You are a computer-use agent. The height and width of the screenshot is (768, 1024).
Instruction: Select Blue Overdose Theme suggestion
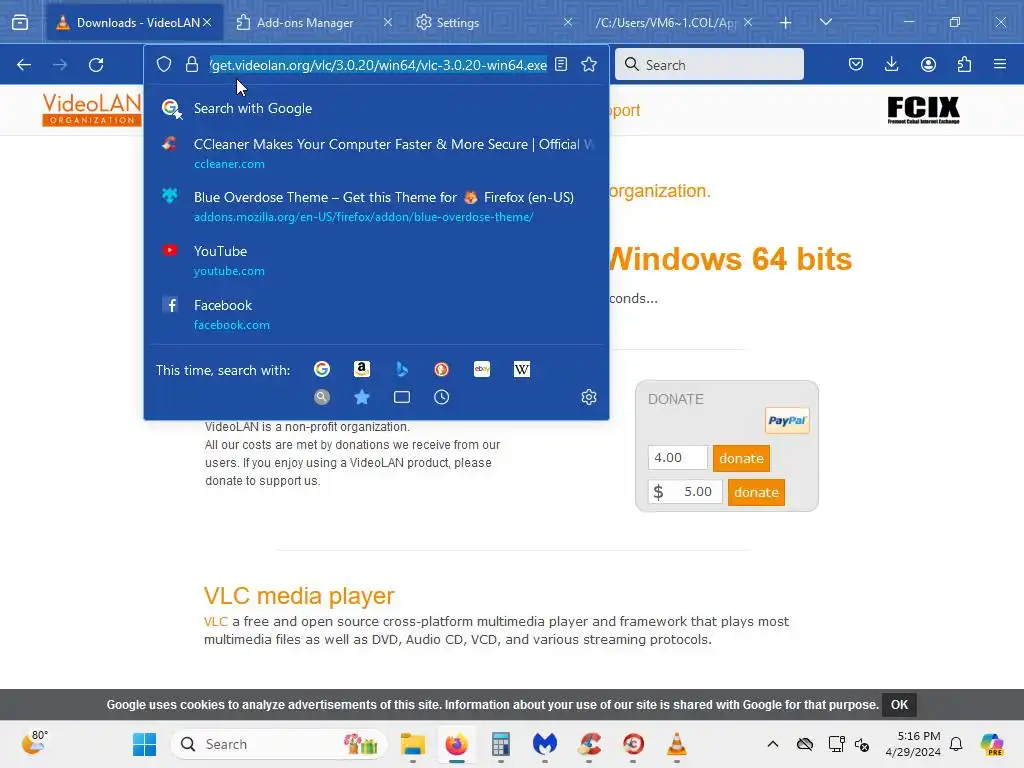(x=376, y=206)
